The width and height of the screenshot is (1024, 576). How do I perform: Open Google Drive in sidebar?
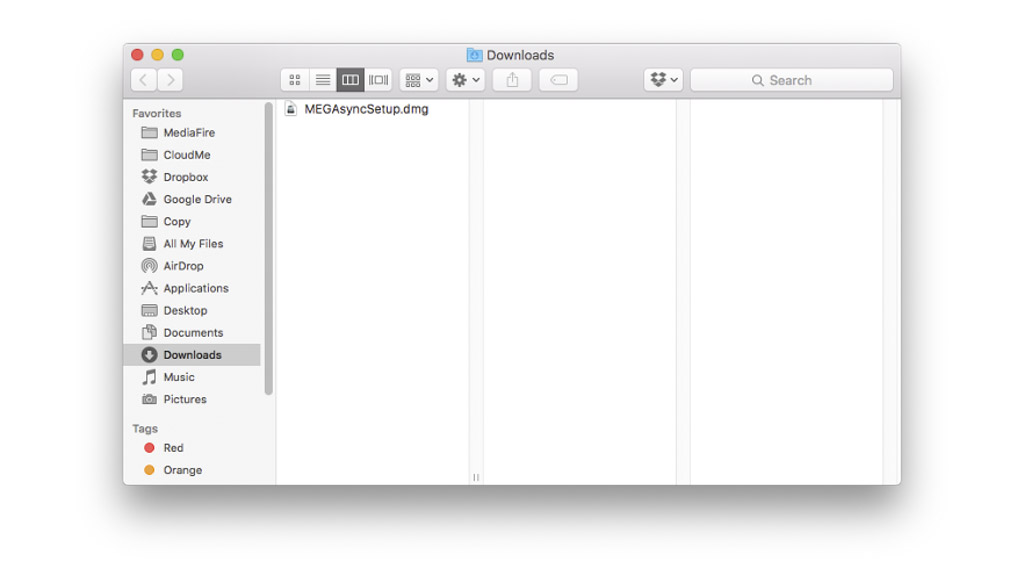pyautogui.click(x=196, y=199)
